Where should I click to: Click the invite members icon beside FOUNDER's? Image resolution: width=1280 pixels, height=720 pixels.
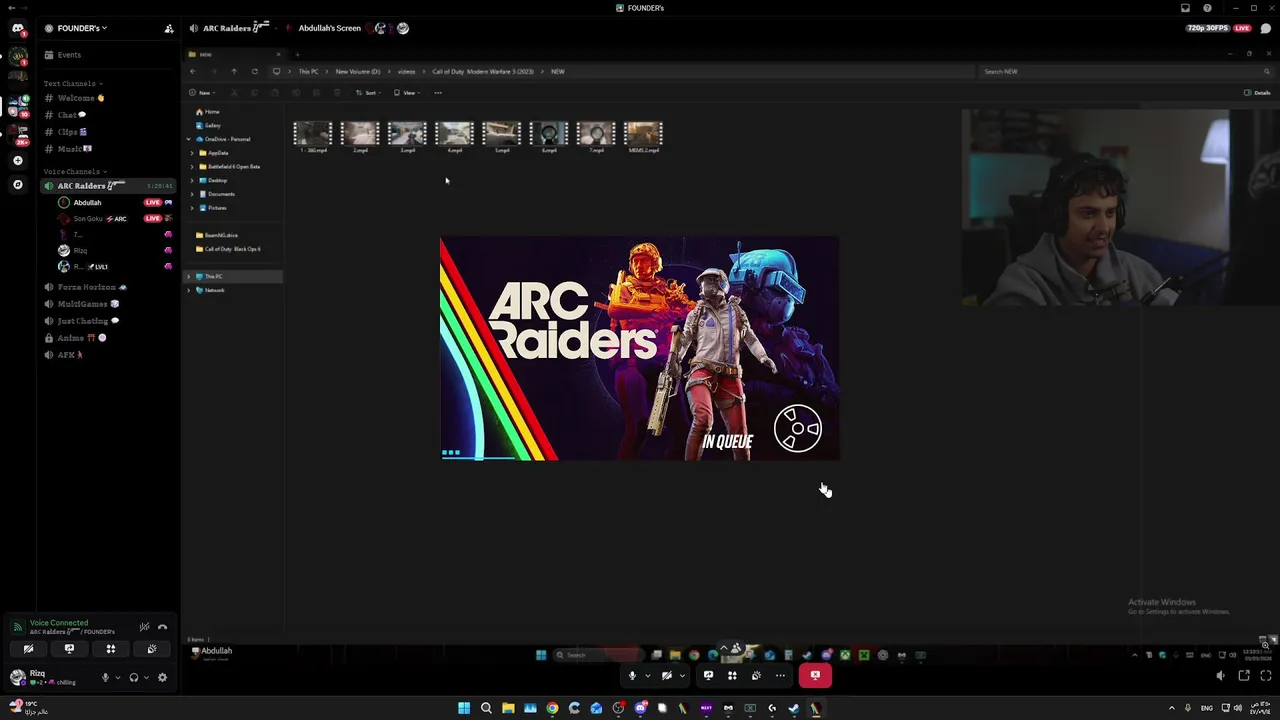coord(168,28)
